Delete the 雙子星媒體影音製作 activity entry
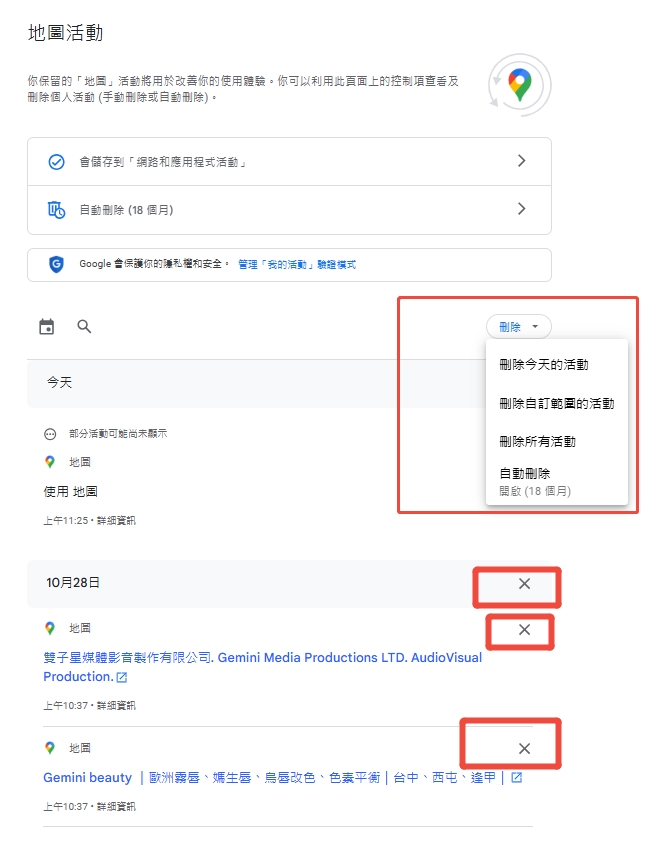The height and width of the screenshot is (841, 654). 524,630
